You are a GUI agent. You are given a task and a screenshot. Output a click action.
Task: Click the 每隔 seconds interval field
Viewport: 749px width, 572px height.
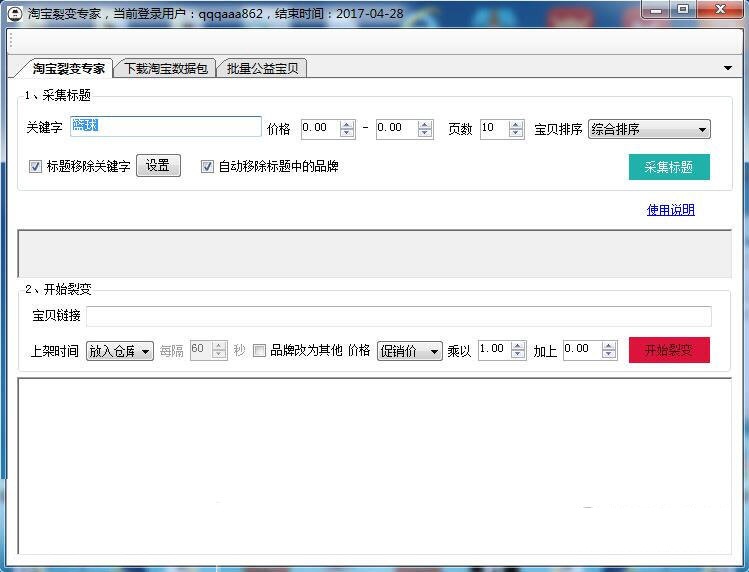pyautogui.click(x=201, y=350)
